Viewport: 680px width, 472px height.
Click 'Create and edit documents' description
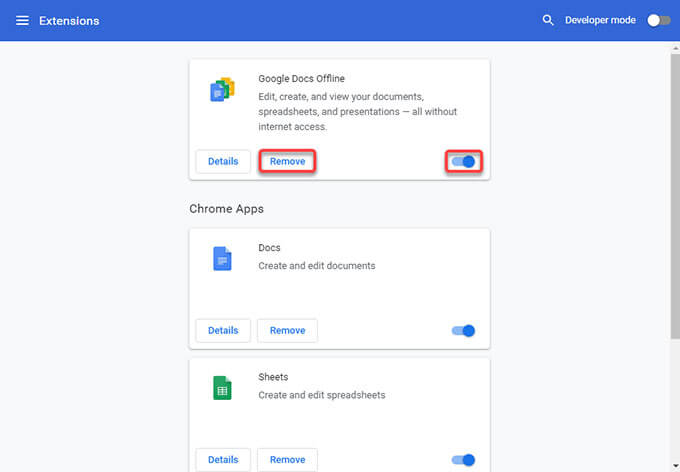(317, 266)
